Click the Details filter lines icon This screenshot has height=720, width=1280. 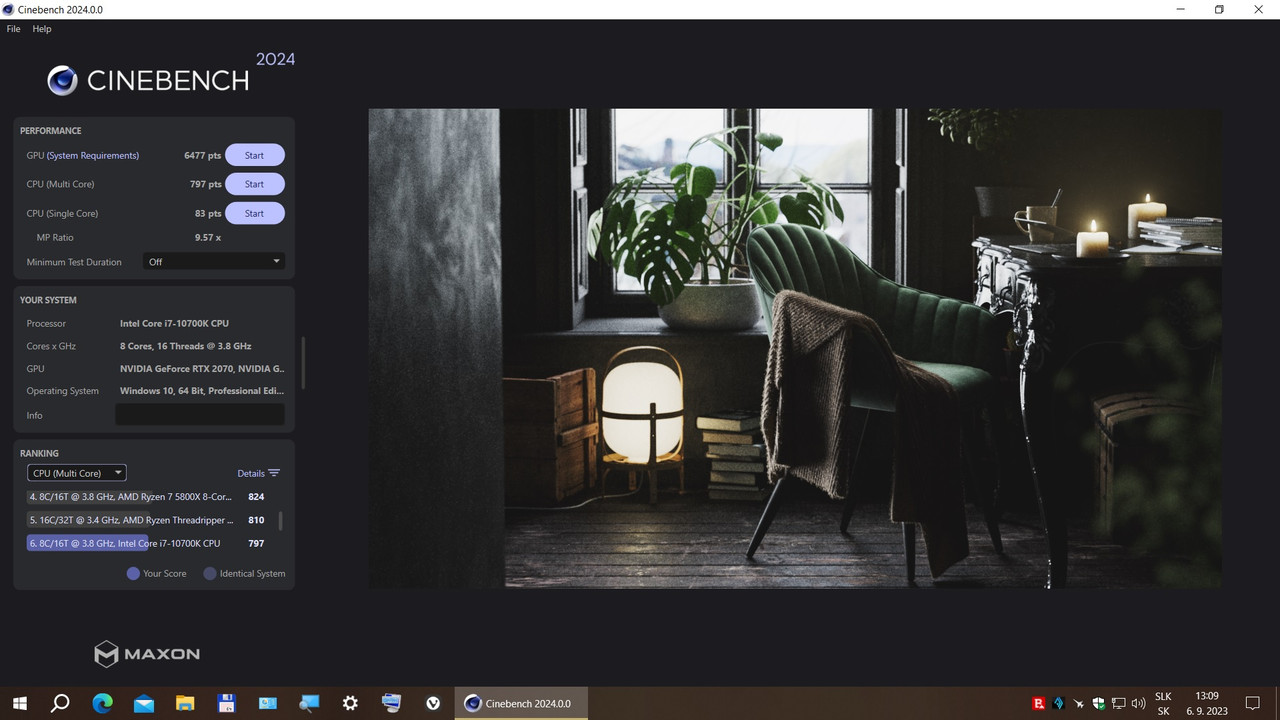[x=274, y=473]
